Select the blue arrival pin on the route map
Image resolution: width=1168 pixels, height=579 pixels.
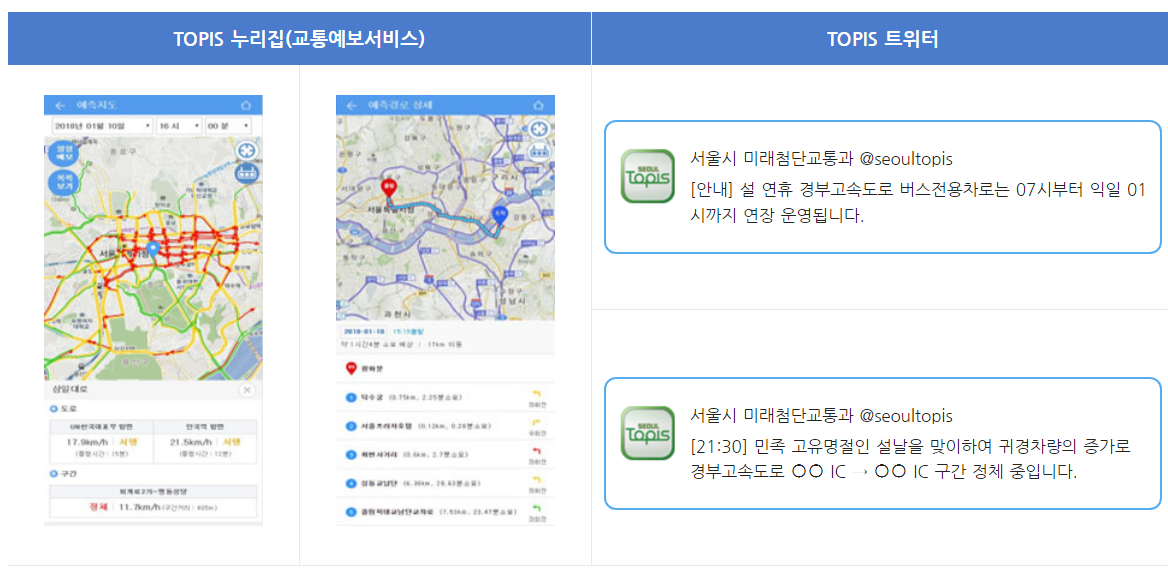point(501,216)
